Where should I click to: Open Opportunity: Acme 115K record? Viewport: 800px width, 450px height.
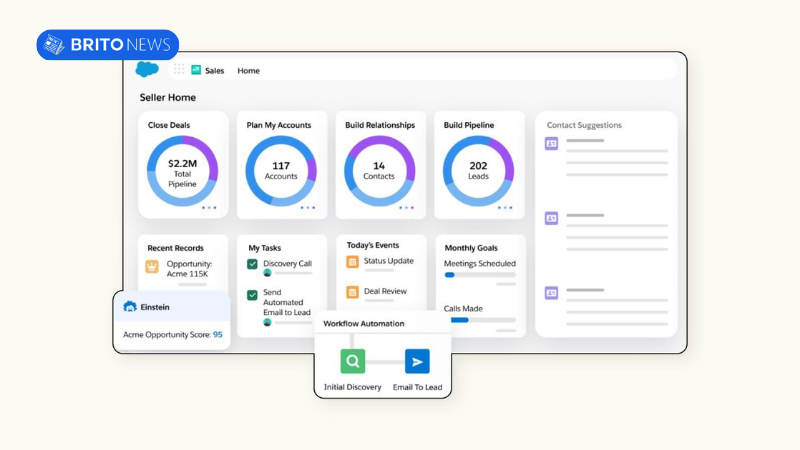pos(189,269)
